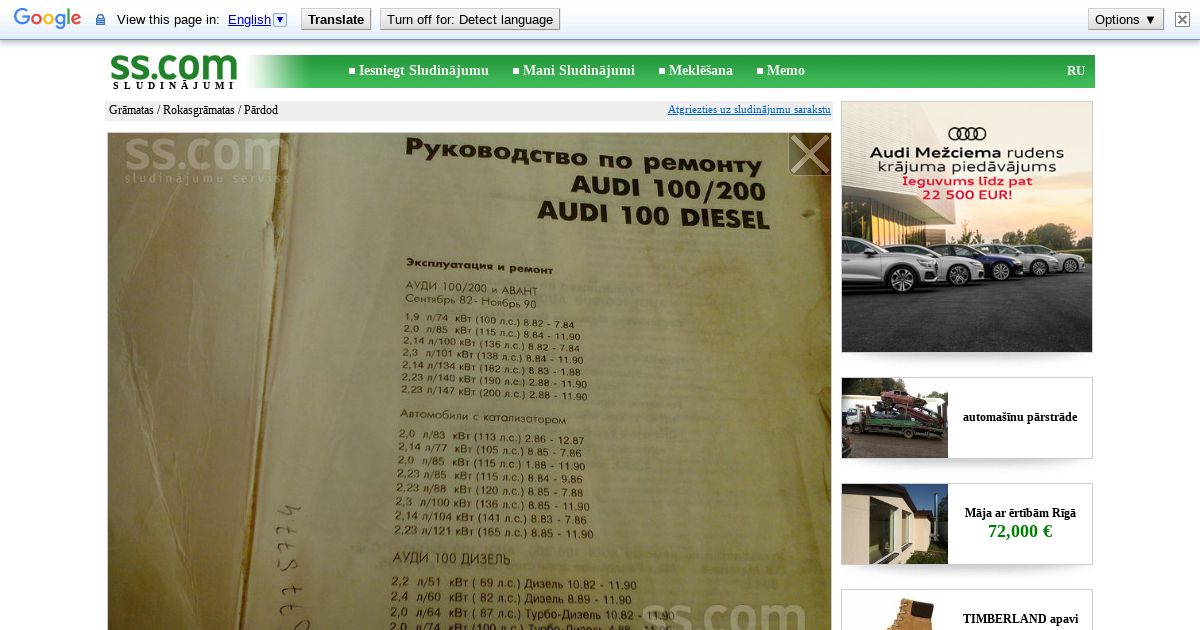
Task: Select the English language link
Action: coord(249,19)
